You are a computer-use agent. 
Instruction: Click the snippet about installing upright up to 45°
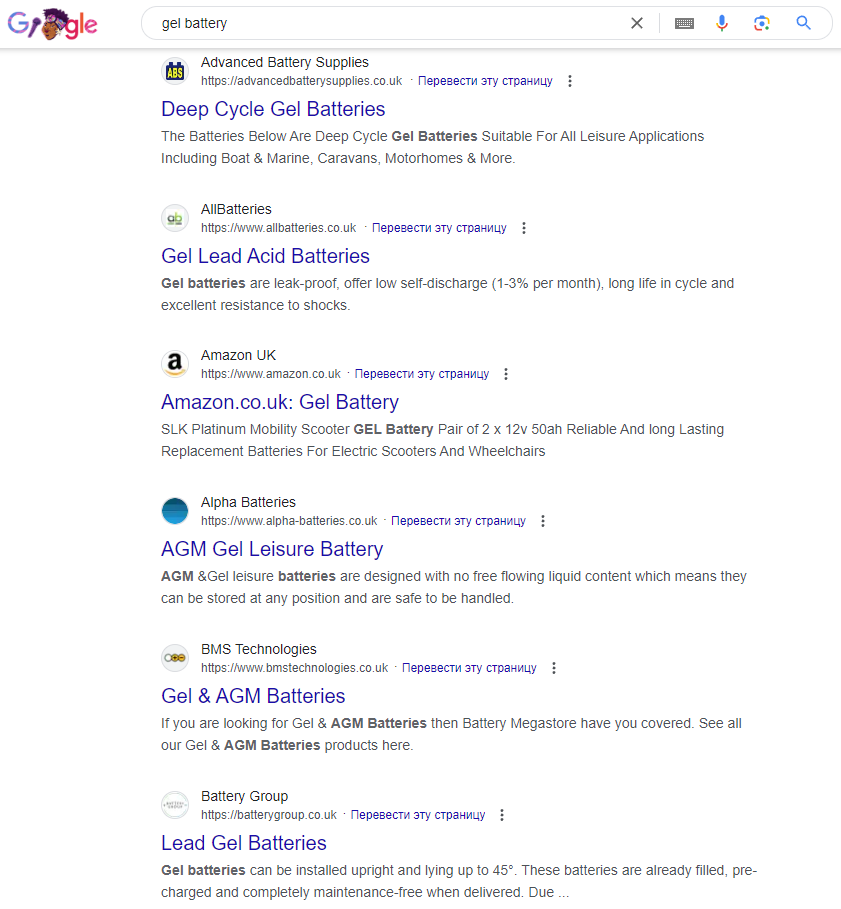[459, 881]
